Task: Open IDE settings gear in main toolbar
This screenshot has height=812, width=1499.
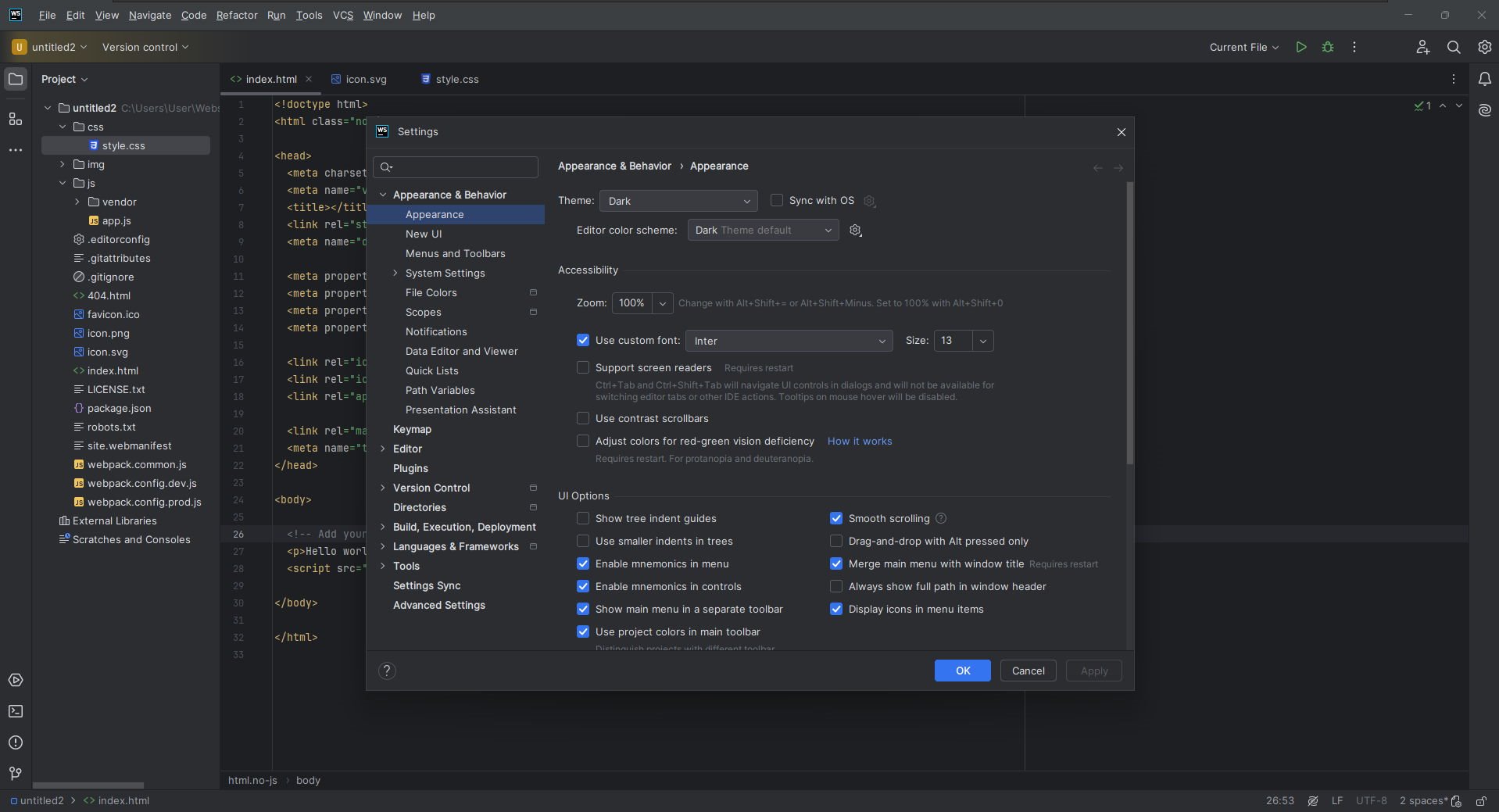Action: pyautogui.click(x=1484, y=47)
